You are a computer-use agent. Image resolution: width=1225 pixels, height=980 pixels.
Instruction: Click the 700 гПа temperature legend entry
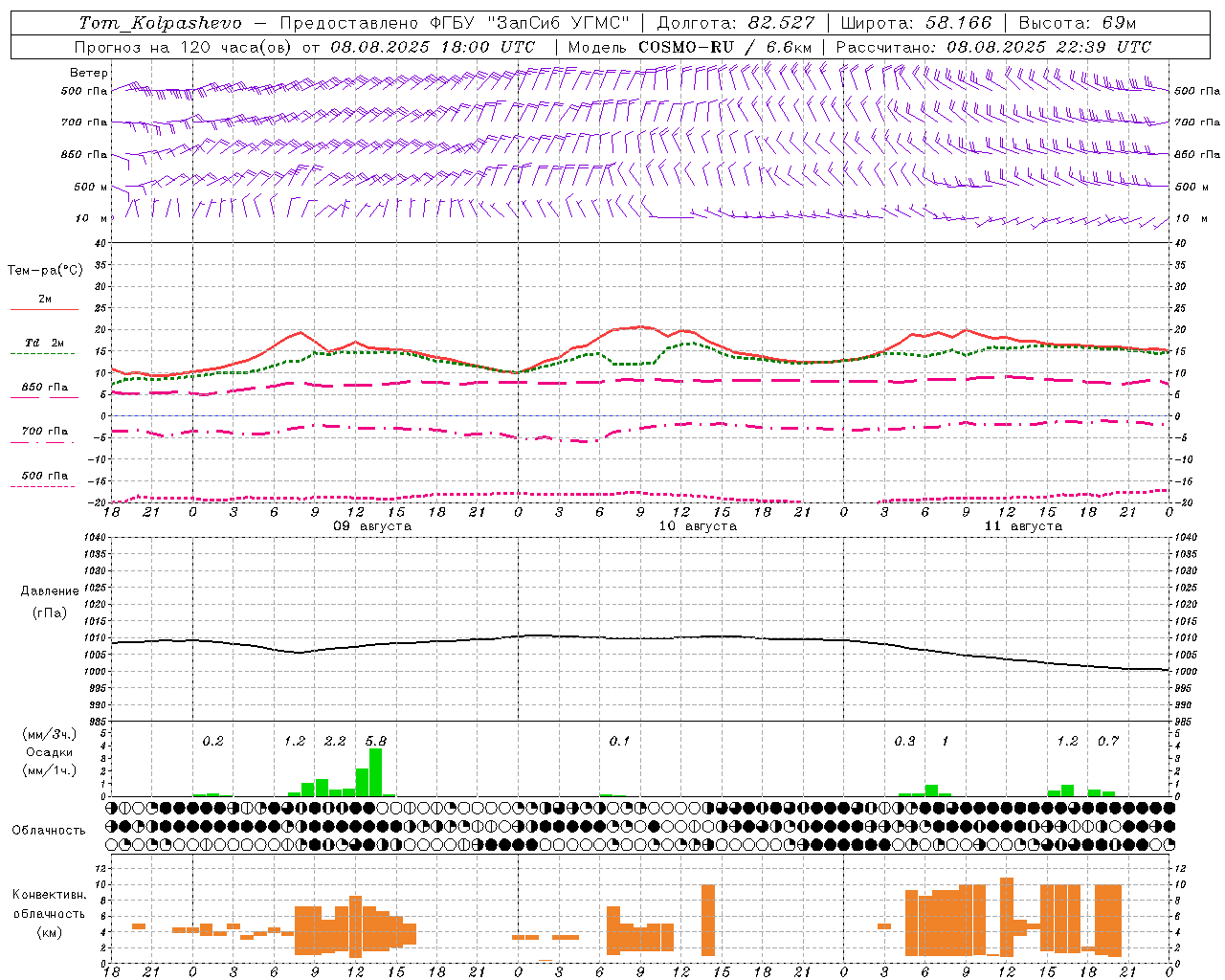pos(45,432)
